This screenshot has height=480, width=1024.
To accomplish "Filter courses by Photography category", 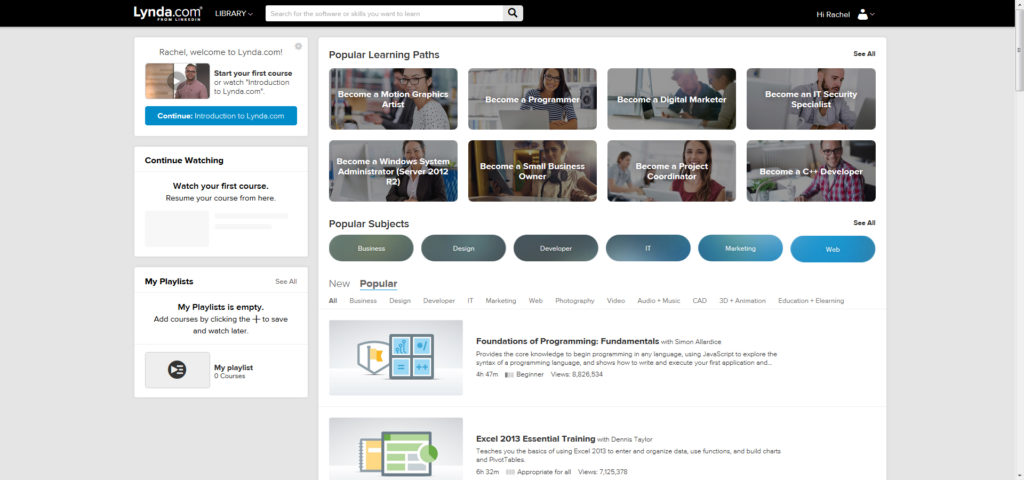I will (x=574, y=301).
